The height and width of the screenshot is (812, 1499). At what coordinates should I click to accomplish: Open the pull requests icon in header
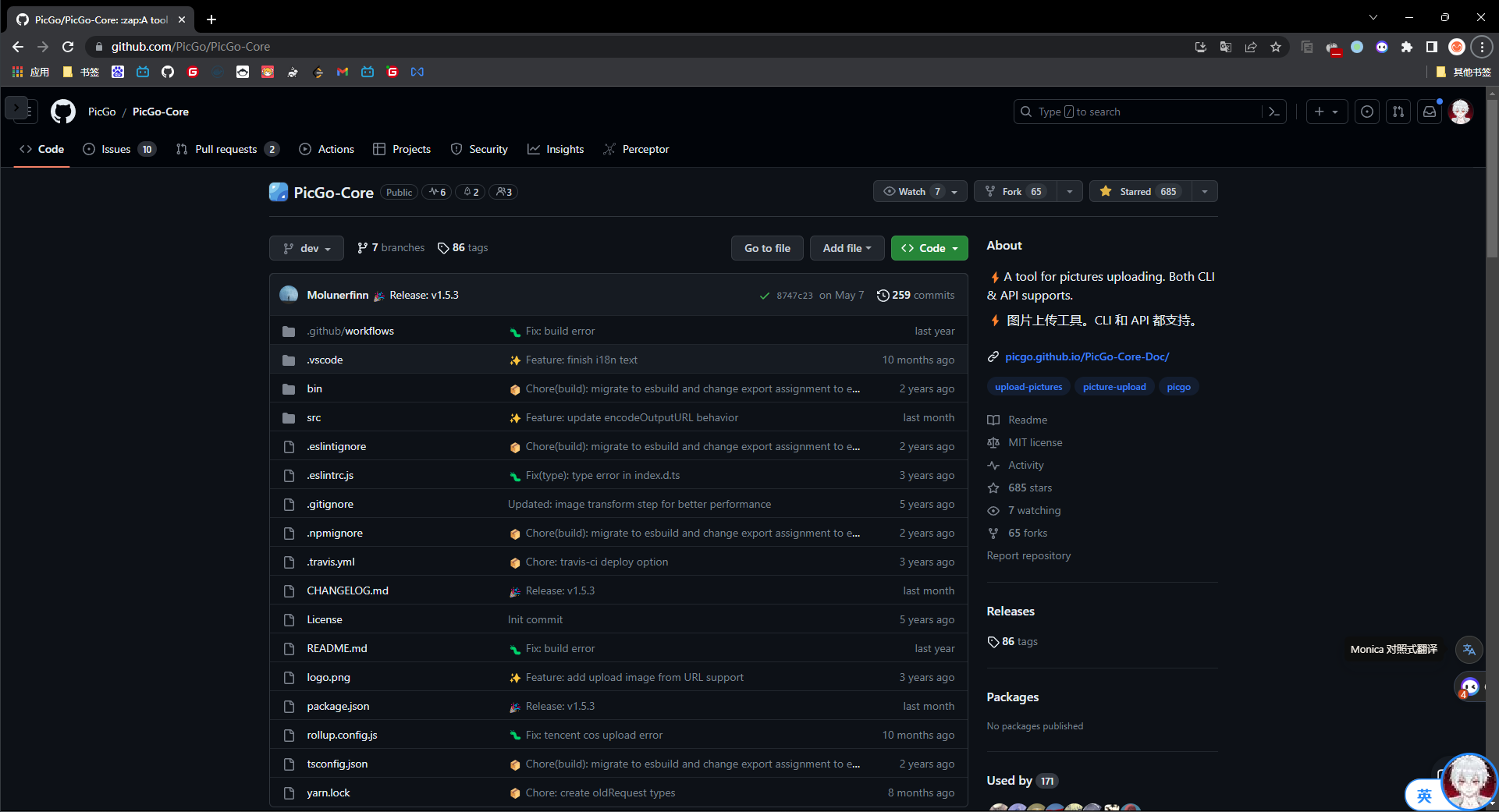click(x=1398, y=112)
